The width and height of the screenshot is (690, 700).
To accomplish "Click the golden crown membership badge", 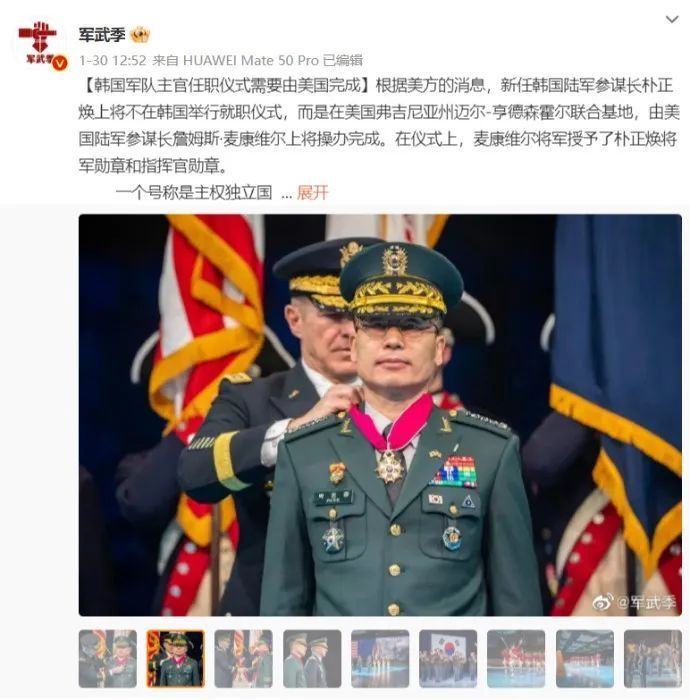I will tap(140, 35).
